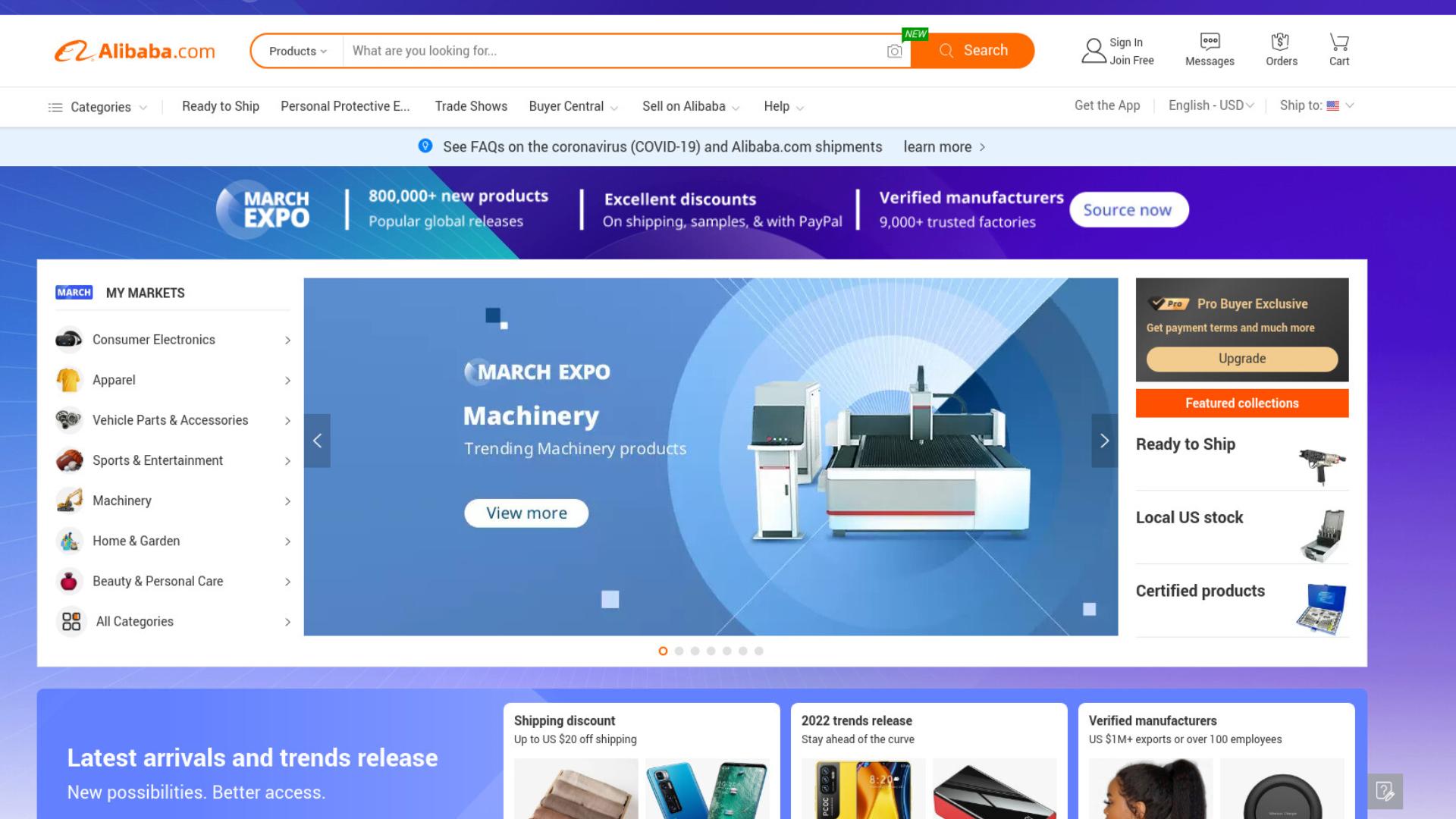Click the Beauty & Personal Care icon
The image size is (1456, 819).
pos(69,581)
